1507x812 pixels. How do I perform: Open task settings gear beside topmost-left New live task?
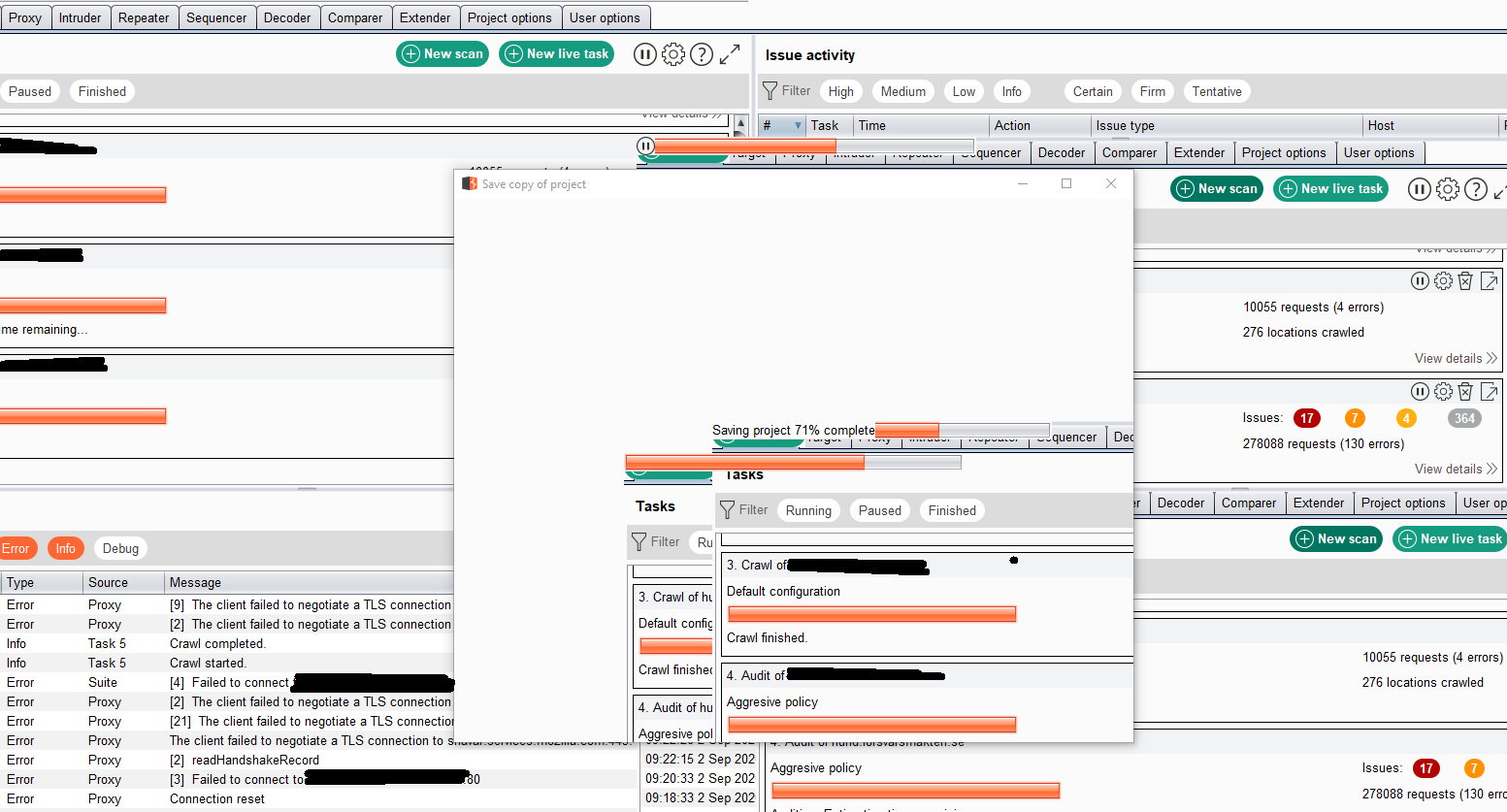673,54
